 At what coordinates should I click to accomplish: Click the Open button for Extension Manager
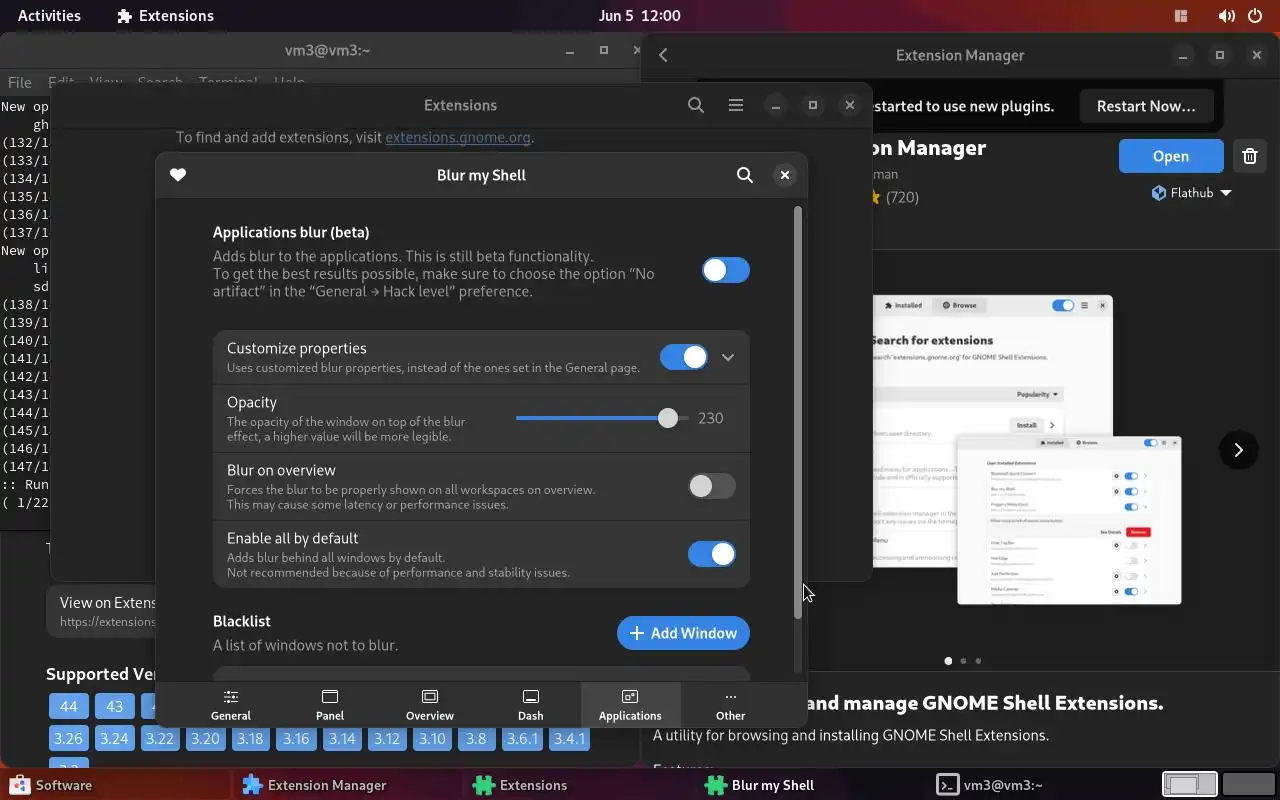point(1171,156)
